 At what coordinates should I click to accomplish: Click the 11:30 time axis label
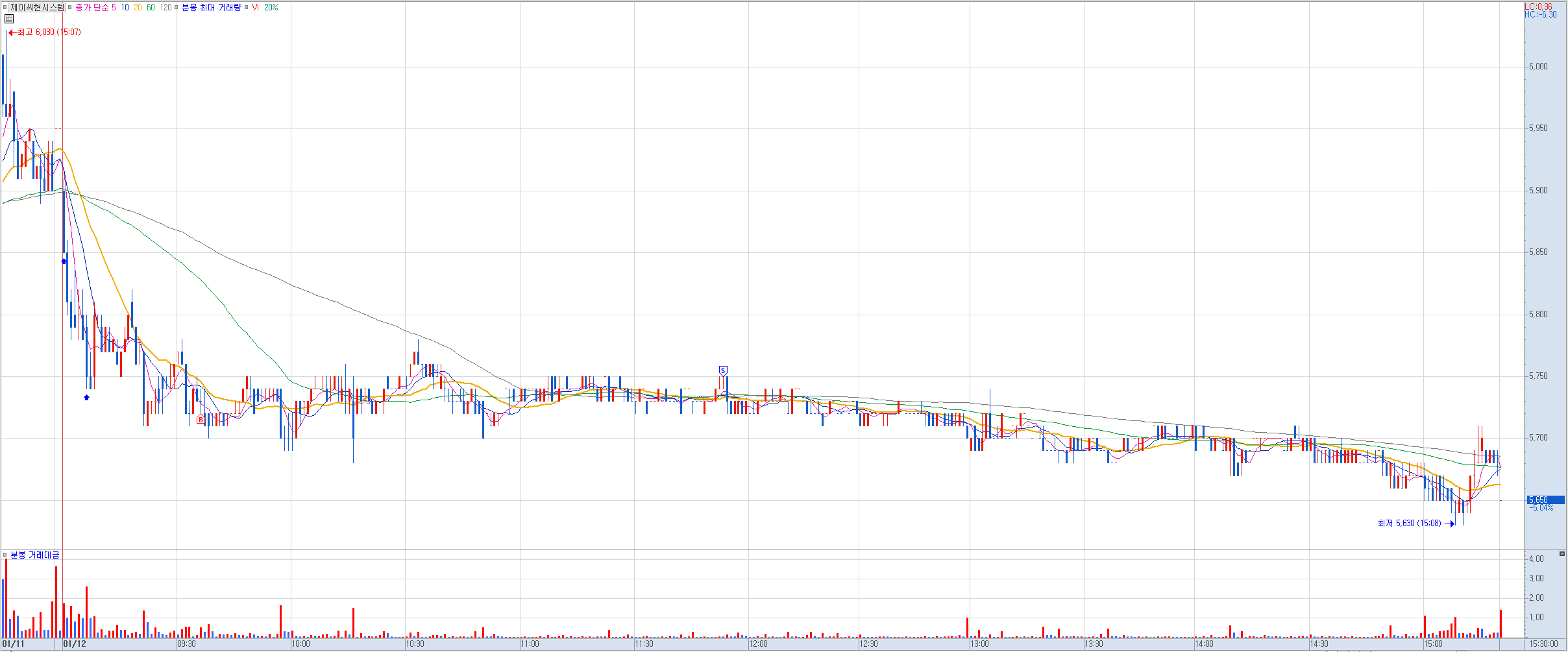tap(644, 644)
